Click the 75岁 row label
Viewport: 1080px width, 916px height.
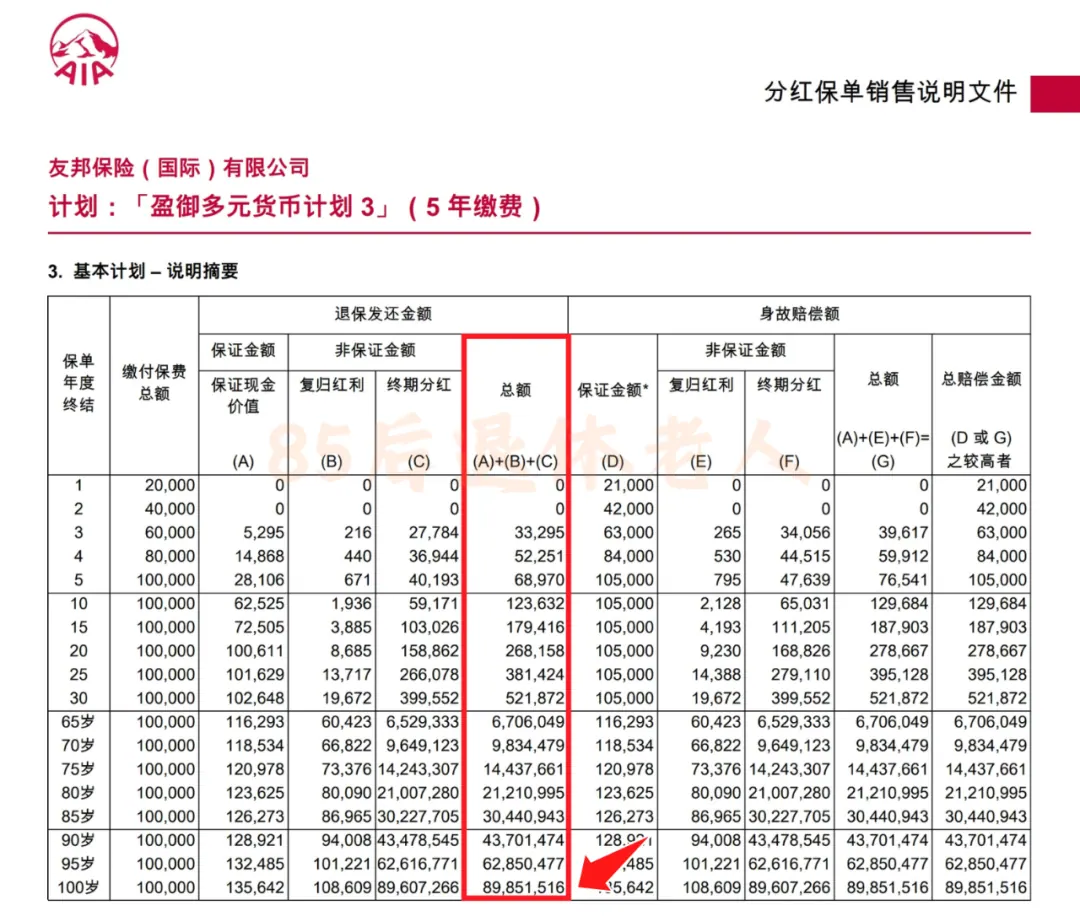[78, 769]
